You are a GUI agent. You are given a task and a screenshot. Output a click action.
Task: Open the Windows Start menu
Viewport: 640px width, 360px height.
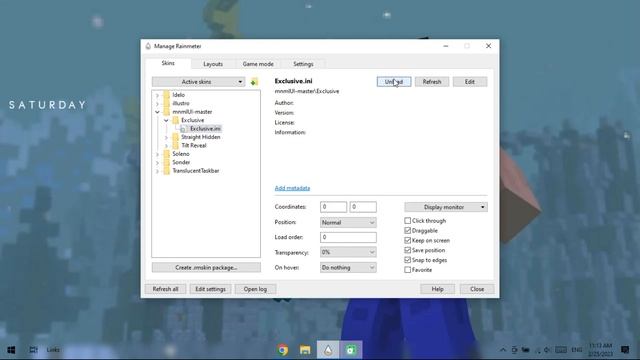pos(11,350)
